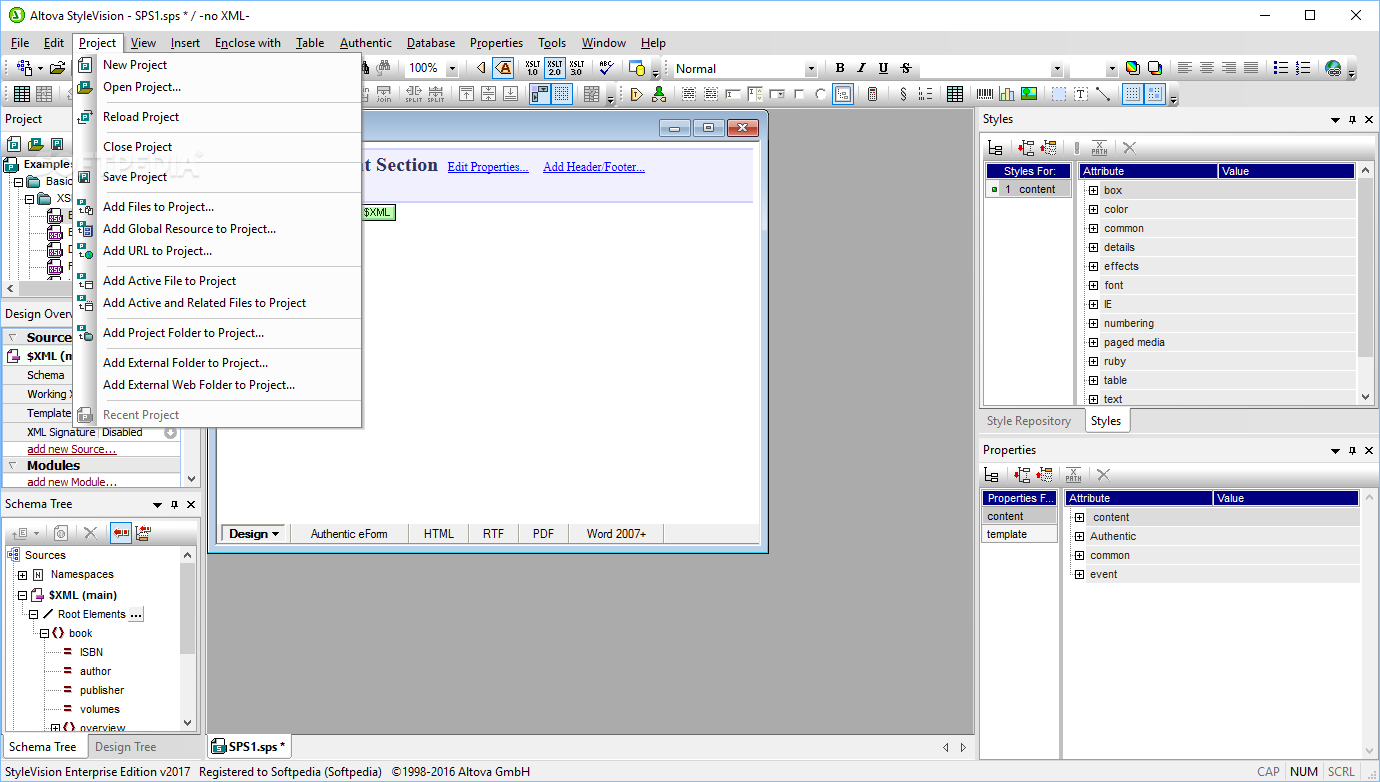1380x782 pixels.
Task: Click the insert image icon
Action: point(1029,94)
